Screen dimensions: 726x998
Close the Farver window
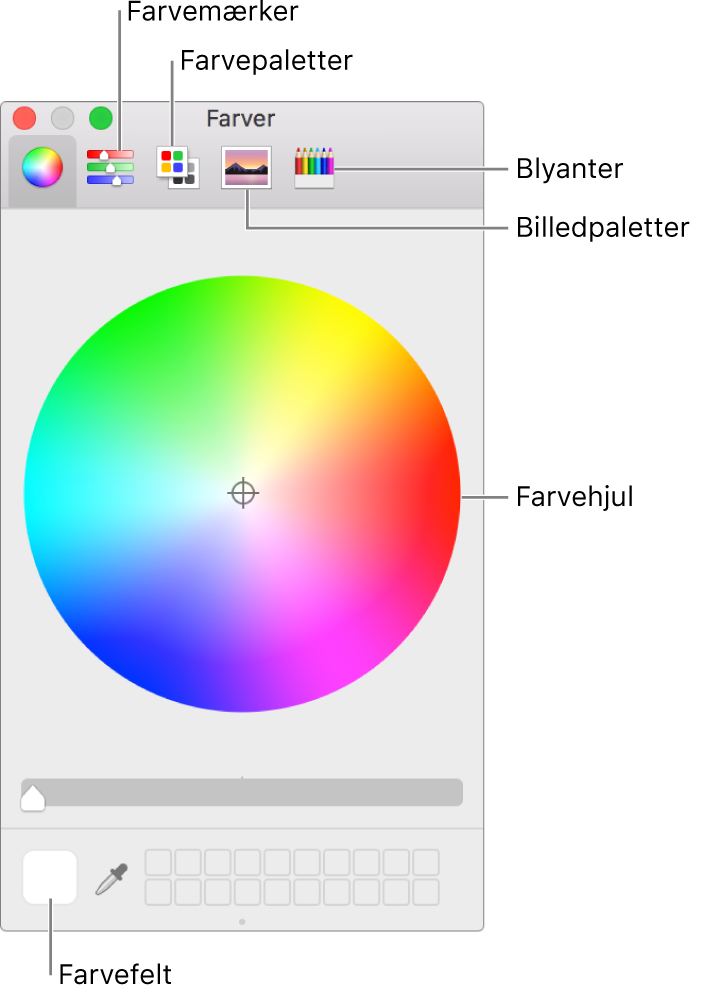[25, 118]
